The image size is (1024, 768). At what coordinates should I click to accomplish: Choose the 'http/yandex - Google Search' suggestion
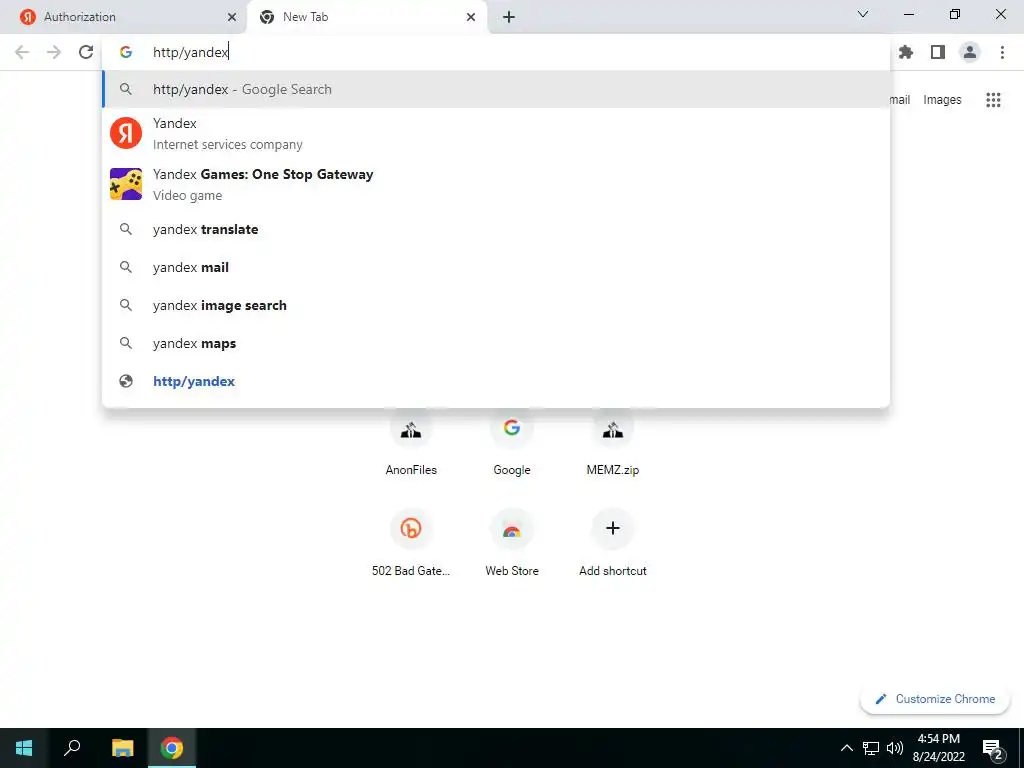coord(496,89)
